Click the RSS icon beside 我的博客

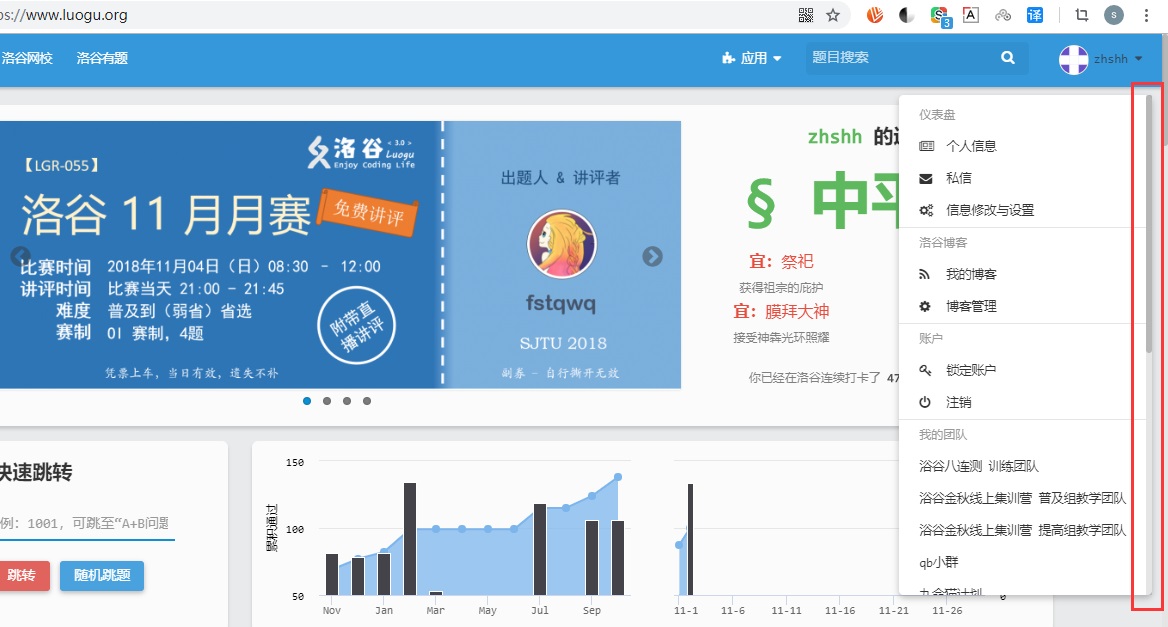pos(924,274)
